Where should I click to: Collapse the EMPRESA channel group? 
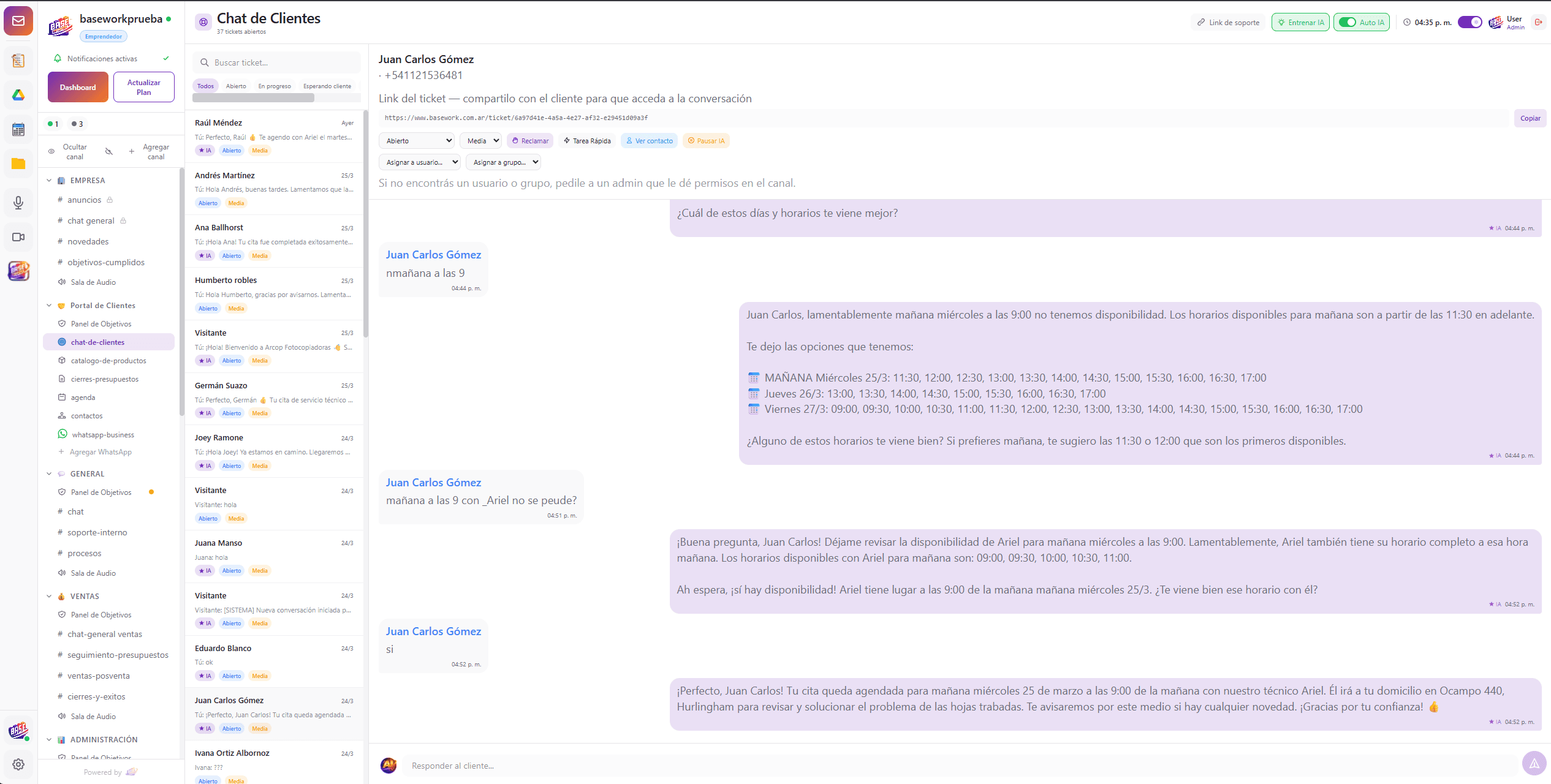coord(50,181)
